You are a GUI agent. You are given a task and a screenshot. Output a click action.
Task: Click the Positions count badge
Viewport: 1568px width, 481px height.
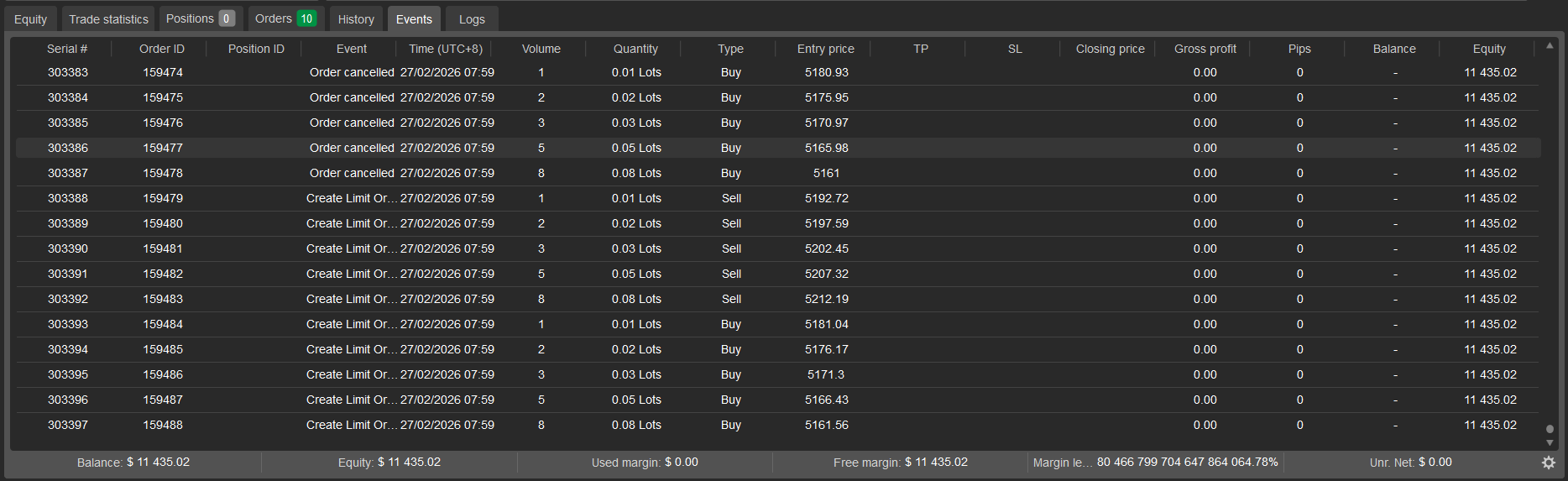click(x=226, y=18)
